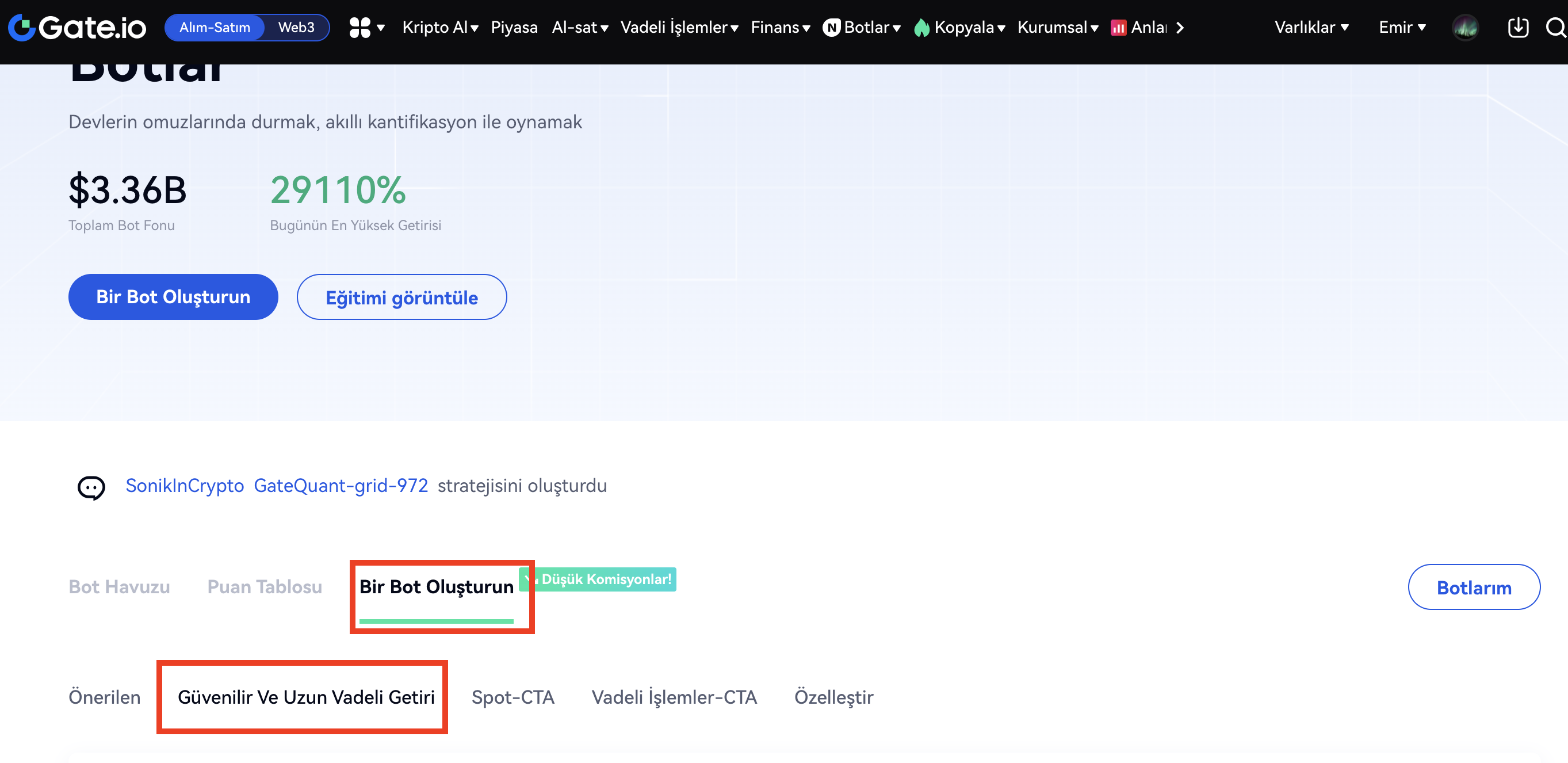Image resolution: width=1568 pixels, height=763 pixels.
Task: Click the chat bubble announcement icon
Action: coord(91,487)
